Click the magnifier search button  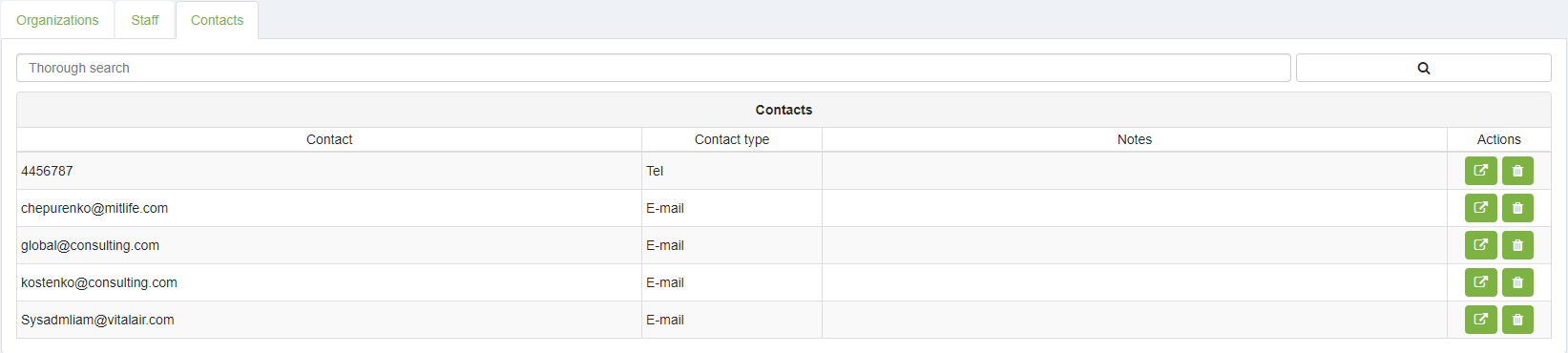point(1423,68)
